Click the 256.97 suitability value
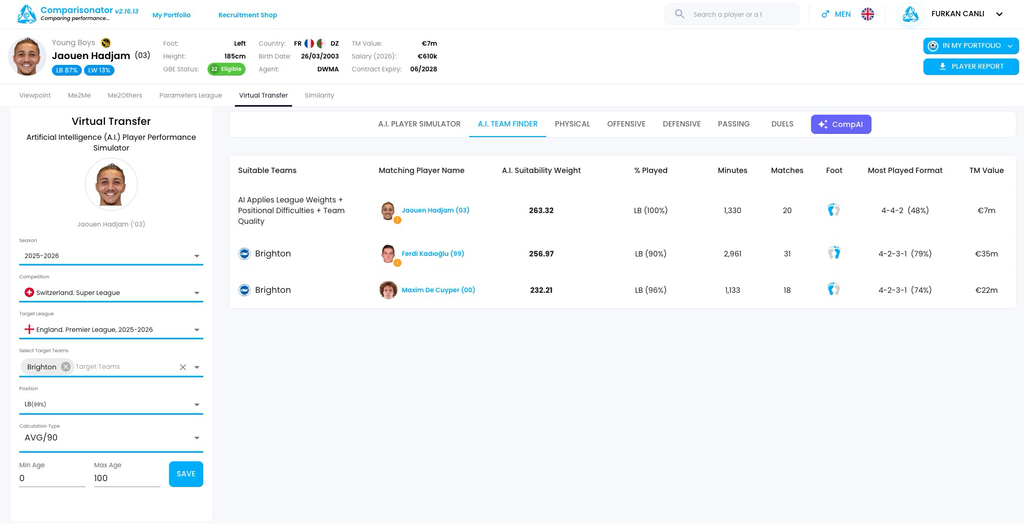Screen dimensions: 1024x529 pyautogui.click(x=541, y=253)
